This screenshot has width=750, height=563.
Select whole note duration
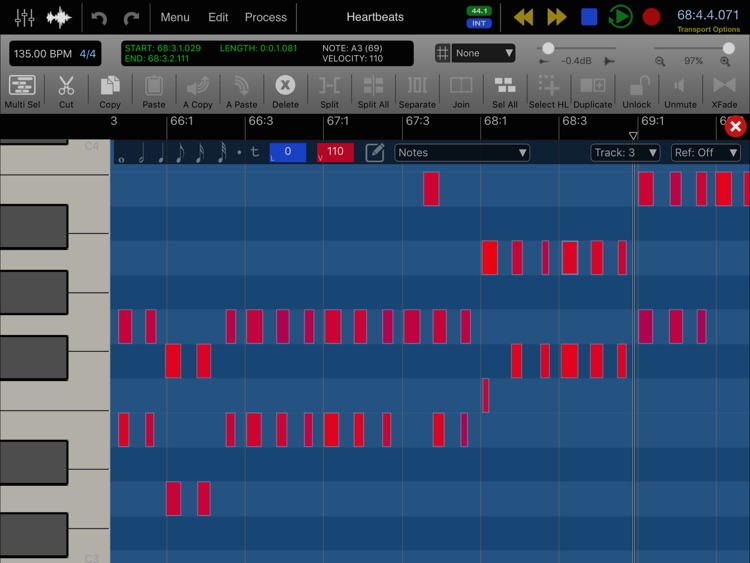(x=121, y=158)
